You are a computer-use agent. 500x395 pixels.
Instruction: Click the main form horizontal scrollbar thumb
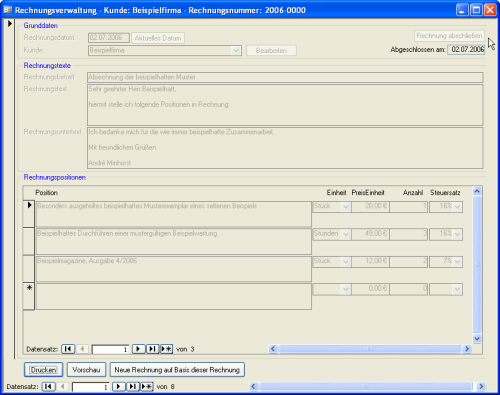tap(366, 386)
